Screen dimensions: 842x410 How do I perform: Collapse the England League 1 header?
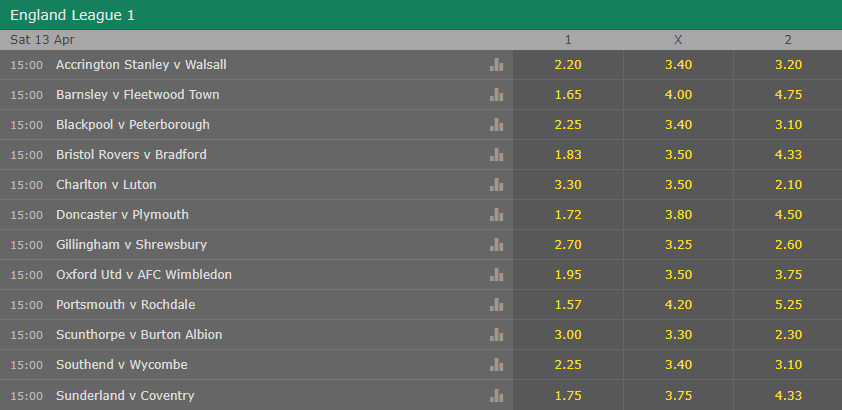pos(420,15)
